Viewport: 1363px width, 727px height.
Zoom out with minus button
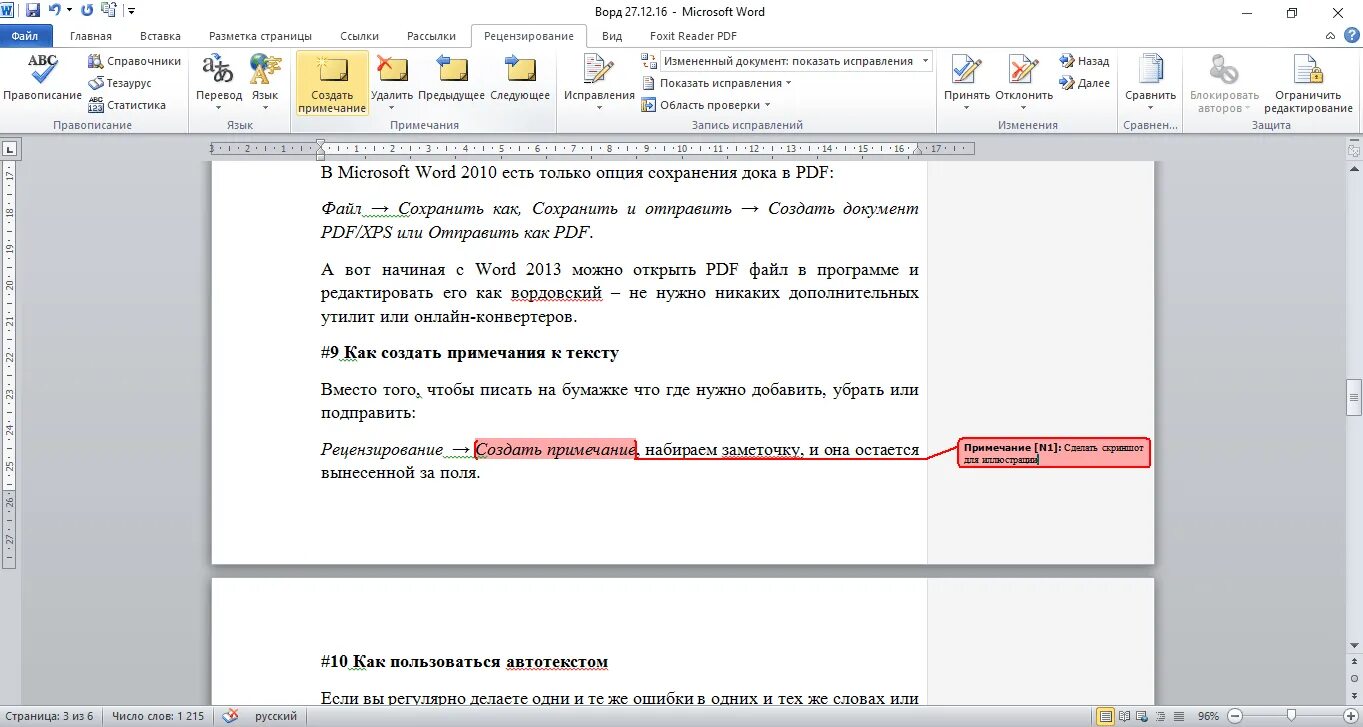pyautogui.click(x=1235, y=716)
